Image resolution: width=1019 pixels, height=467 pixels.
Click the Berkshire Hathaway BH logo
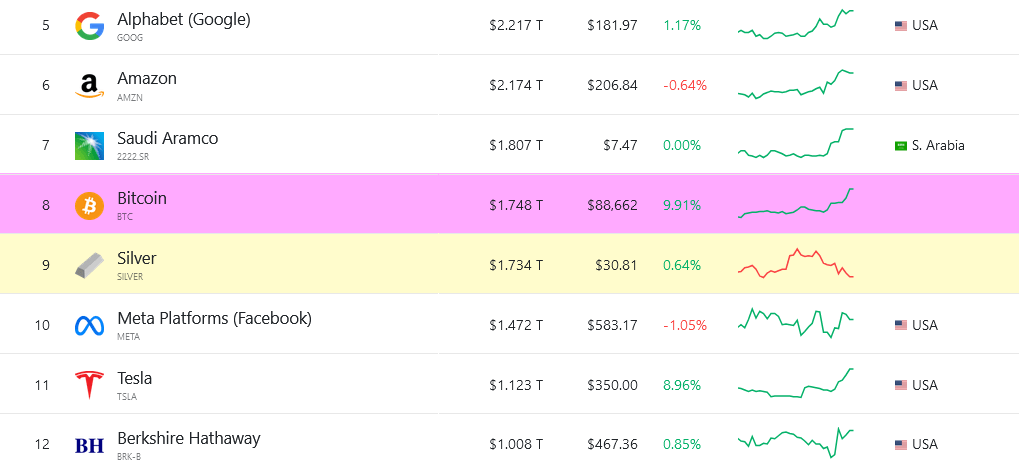90,445
